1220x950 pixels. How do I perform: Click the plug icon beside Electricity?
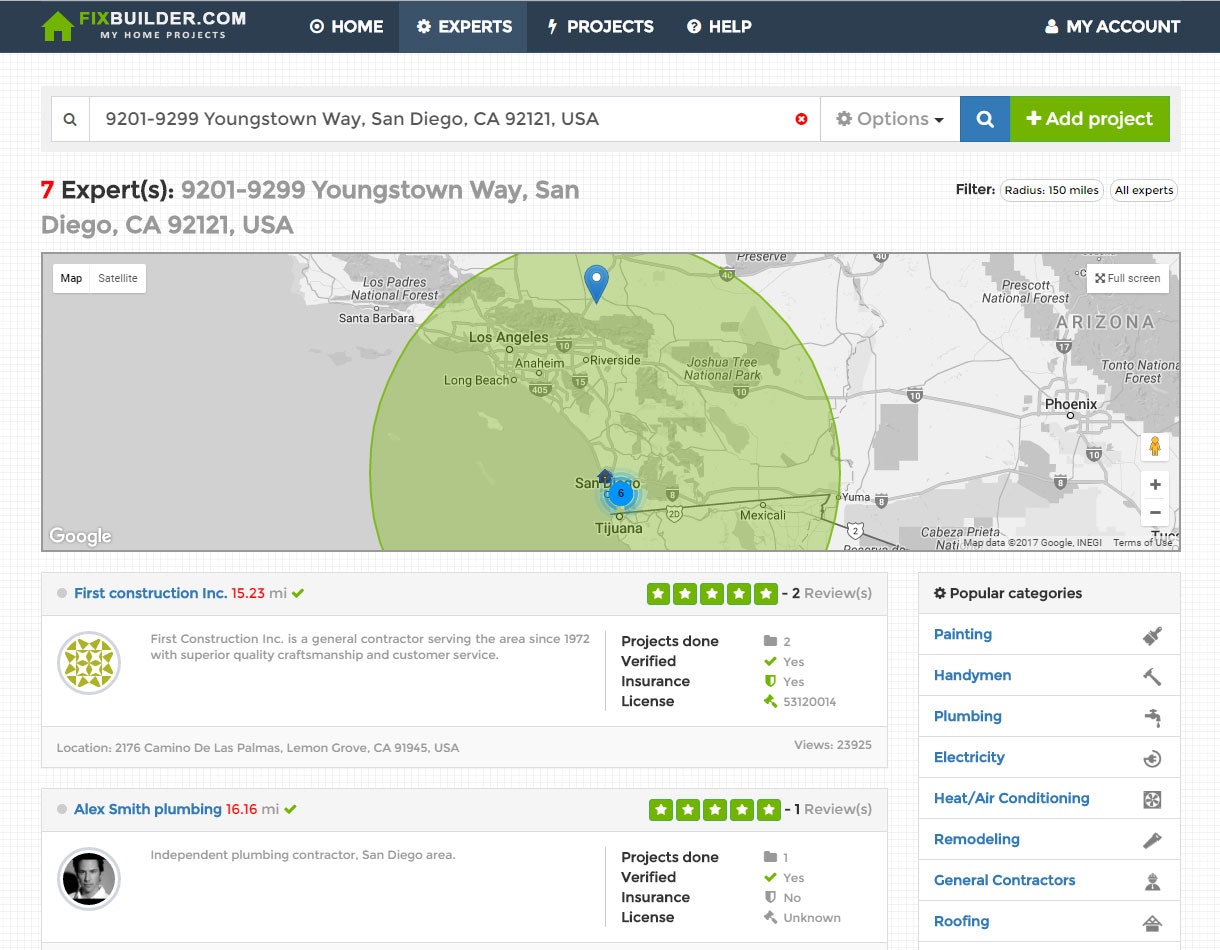(1152, 759)
